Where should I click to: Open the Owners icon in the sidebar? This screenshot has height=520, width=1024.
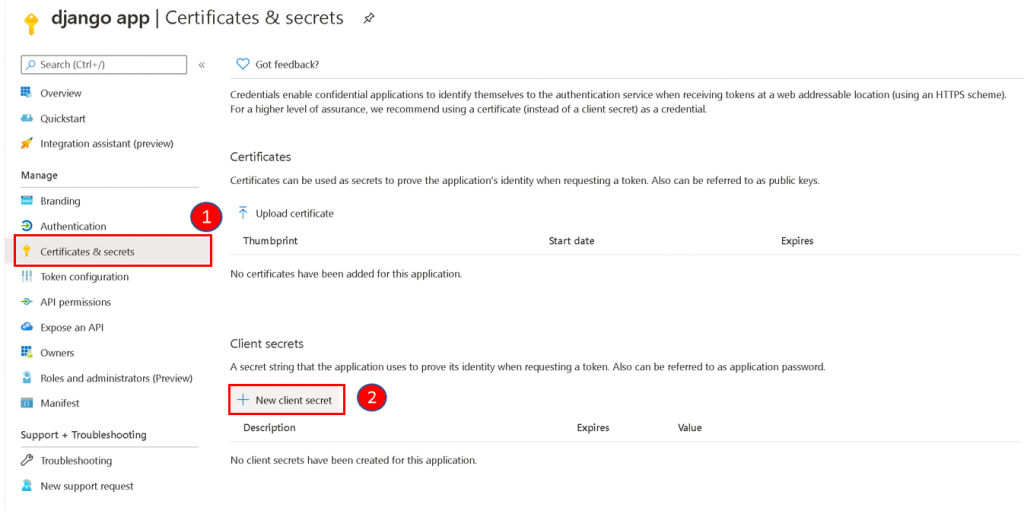[x=27, y=353]
